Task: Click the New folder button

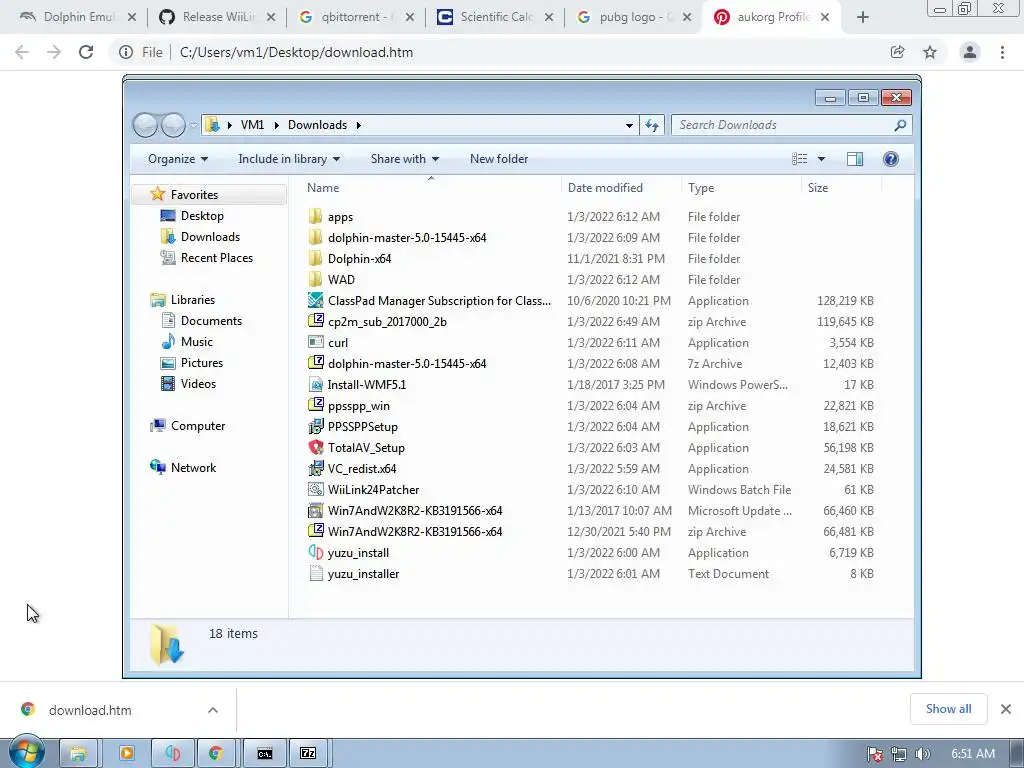Action: pos(499,159)
